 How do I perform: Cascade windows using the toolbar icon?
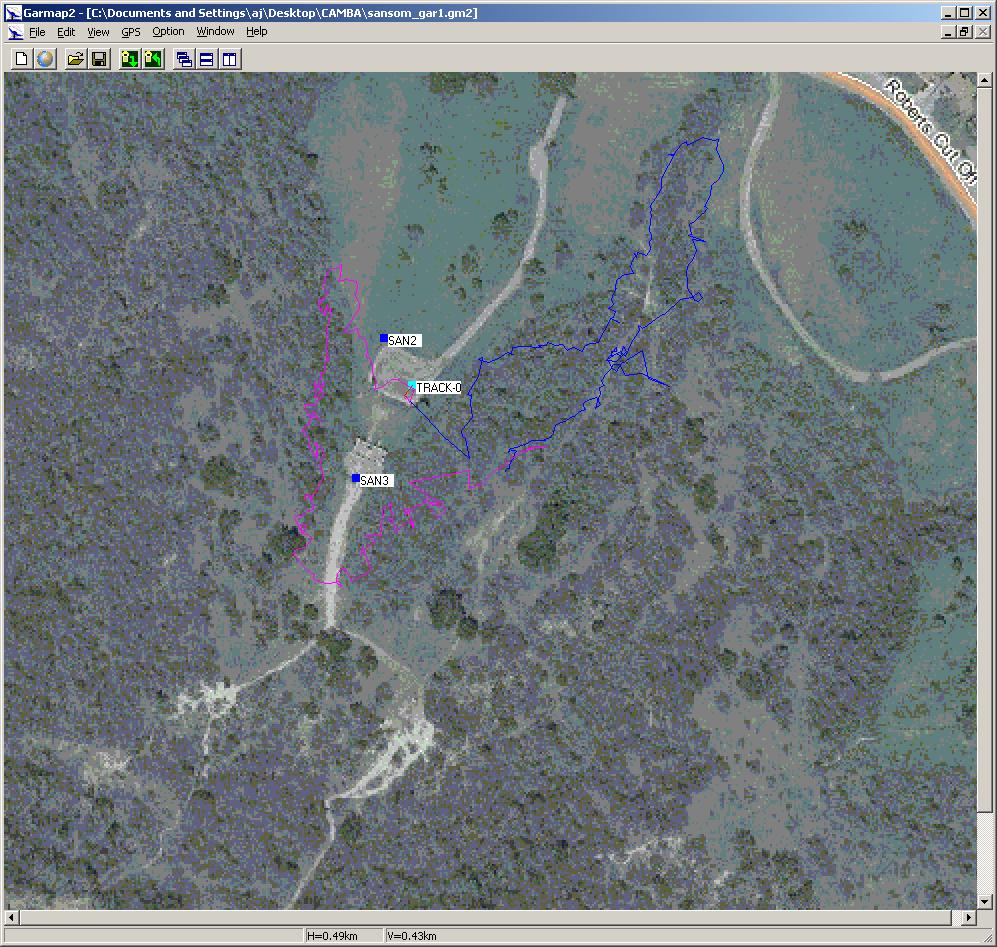click(x=184, y=59)
